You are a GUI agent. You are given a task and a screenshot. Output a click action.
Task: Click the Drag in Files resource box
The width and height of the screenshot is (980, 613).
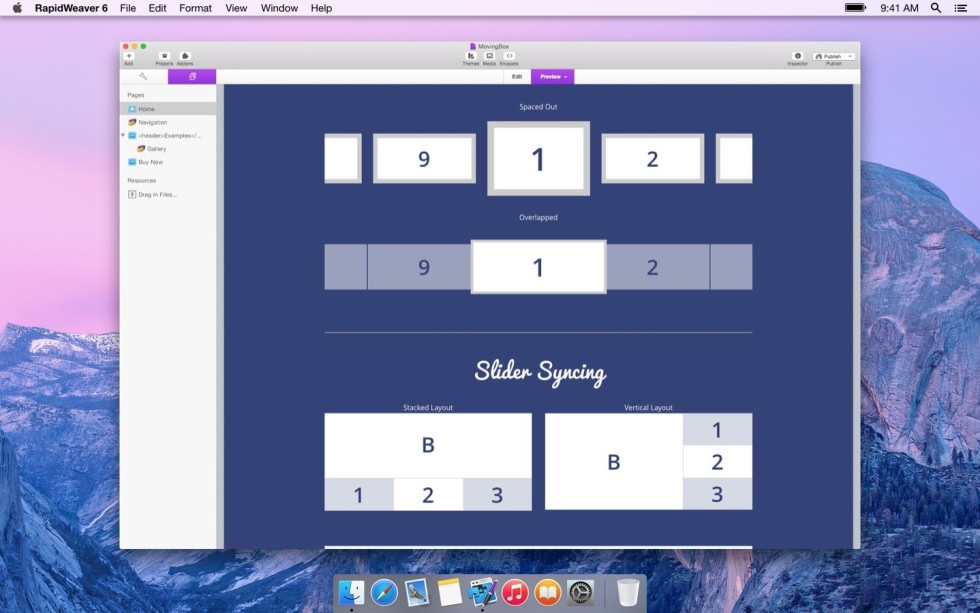152,194
